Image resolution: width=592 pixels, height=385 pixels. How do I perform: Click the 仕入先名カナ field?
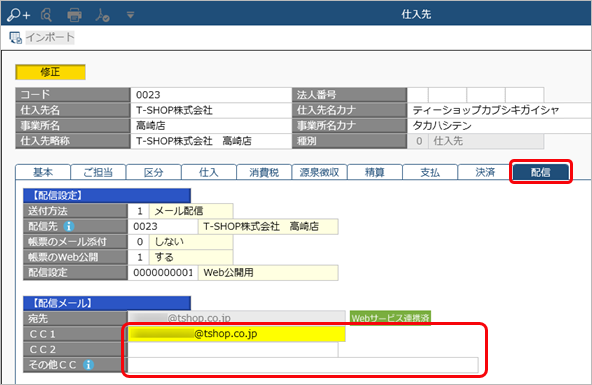click(499, 110)
